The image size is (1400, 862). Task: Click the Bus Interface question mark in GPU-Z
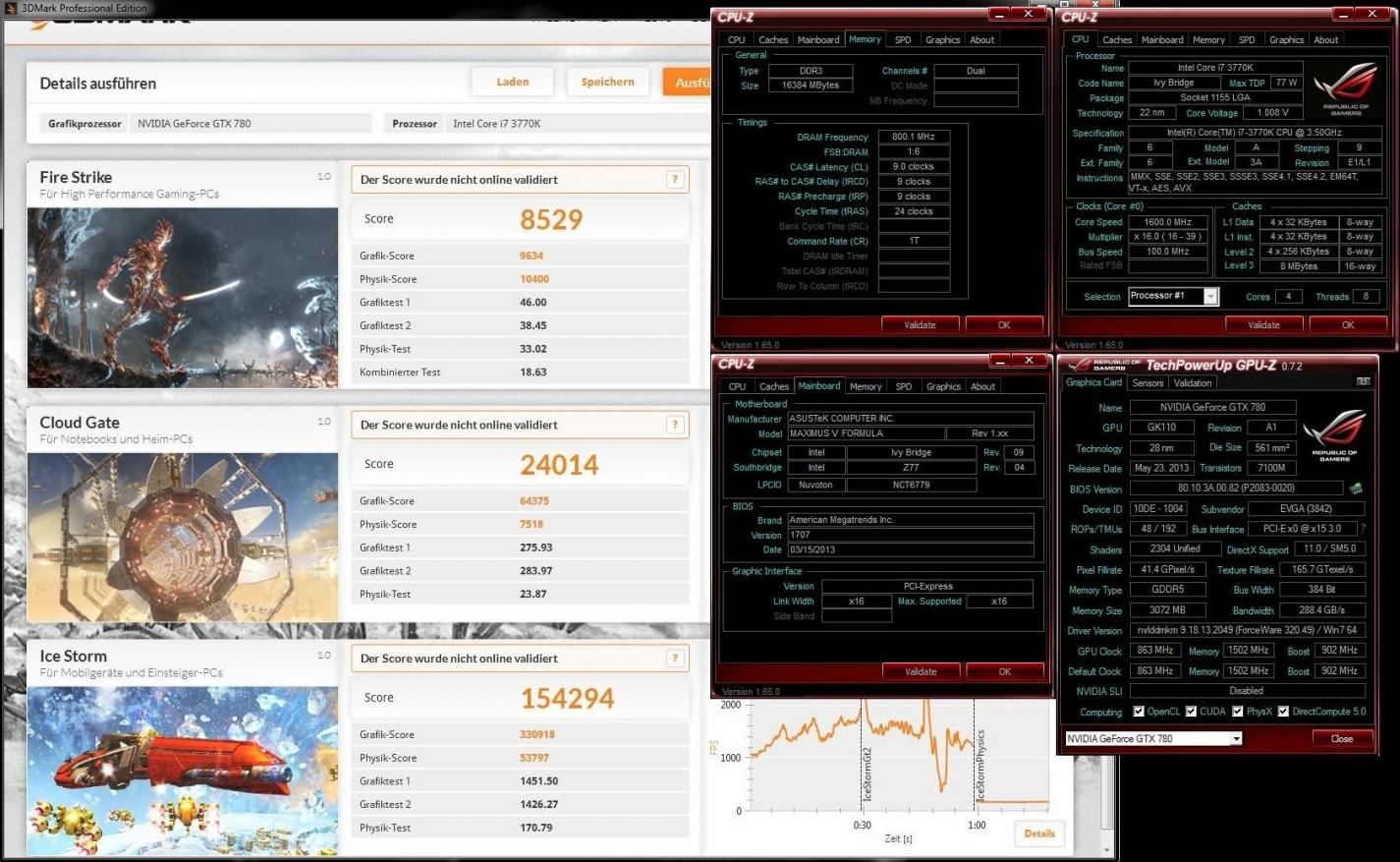(x=1363, y=529)
